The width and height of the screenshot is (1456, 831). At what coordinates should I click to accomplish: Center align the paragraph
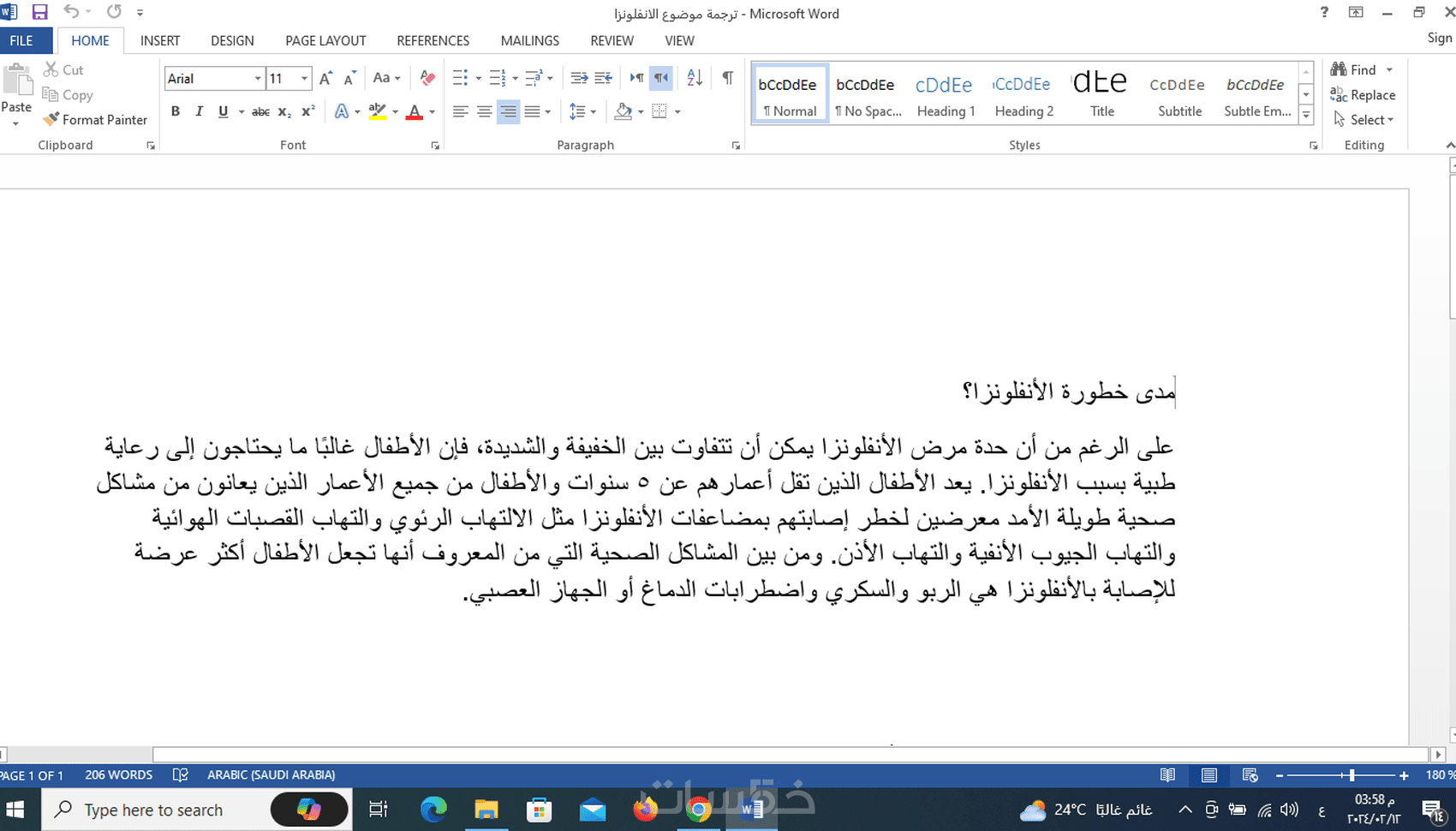[x=485, y=111]
